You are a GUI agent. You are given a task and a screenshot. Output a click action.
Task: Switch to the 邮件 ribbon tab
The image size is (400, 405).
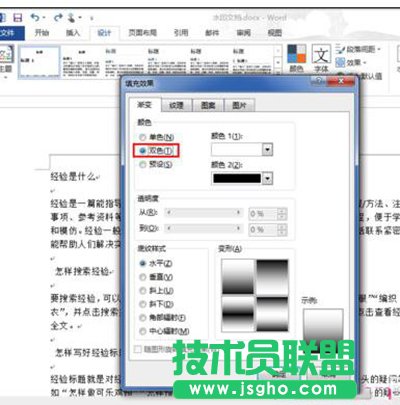pyautogui.click(x=212, y=33)
